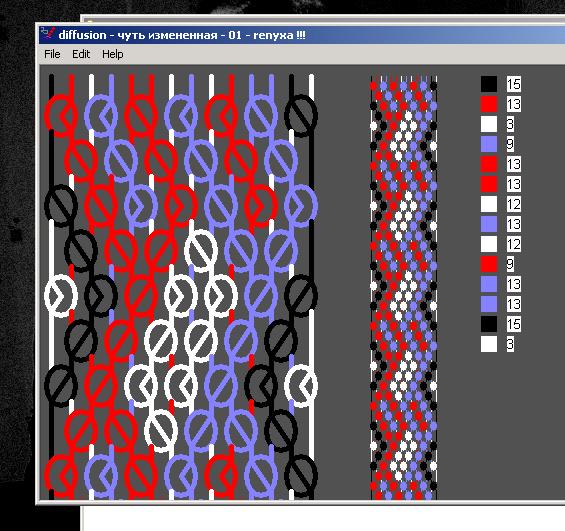Click the white knot on right edge
565x531 pixels.
[x=301, y=386]
